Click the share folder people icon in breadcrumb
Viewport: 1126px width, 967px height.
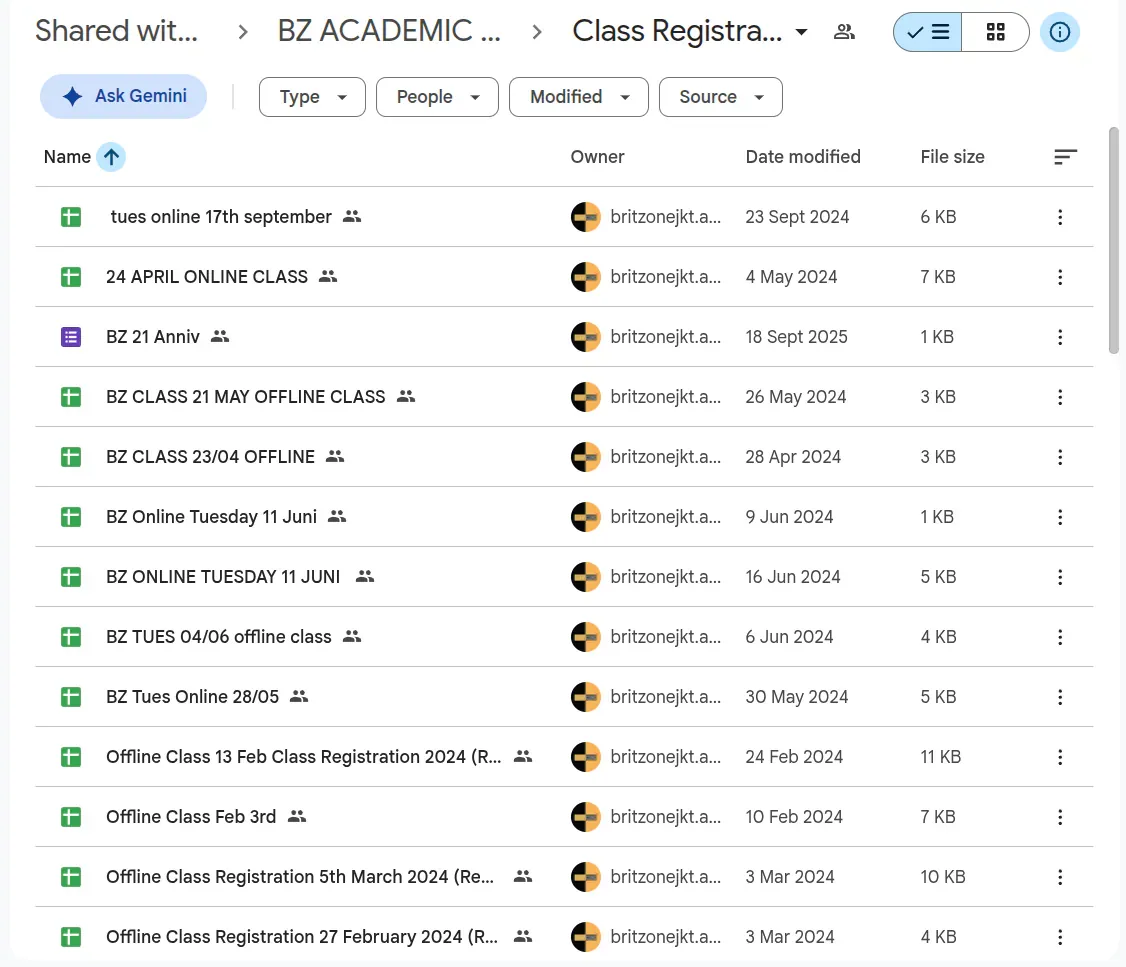click(x=844, y=32)
